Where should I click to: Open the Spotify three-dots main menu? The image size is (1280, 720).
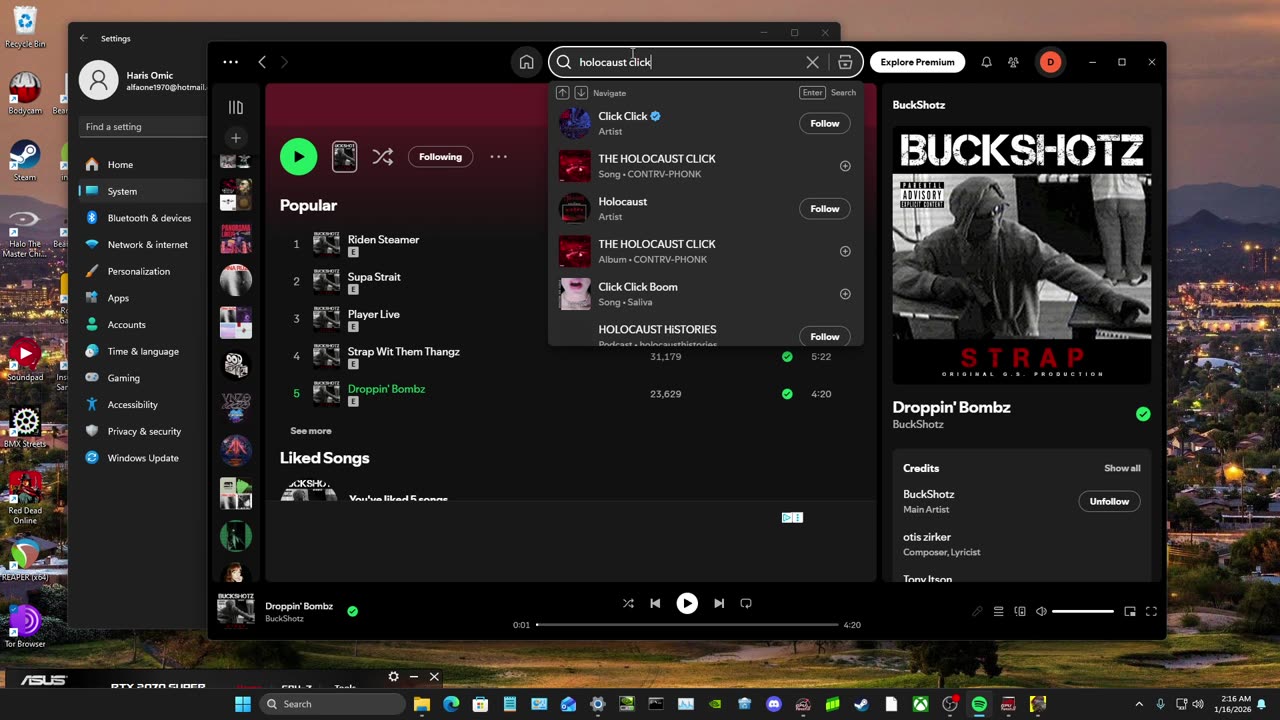click(x=231, y=62)
